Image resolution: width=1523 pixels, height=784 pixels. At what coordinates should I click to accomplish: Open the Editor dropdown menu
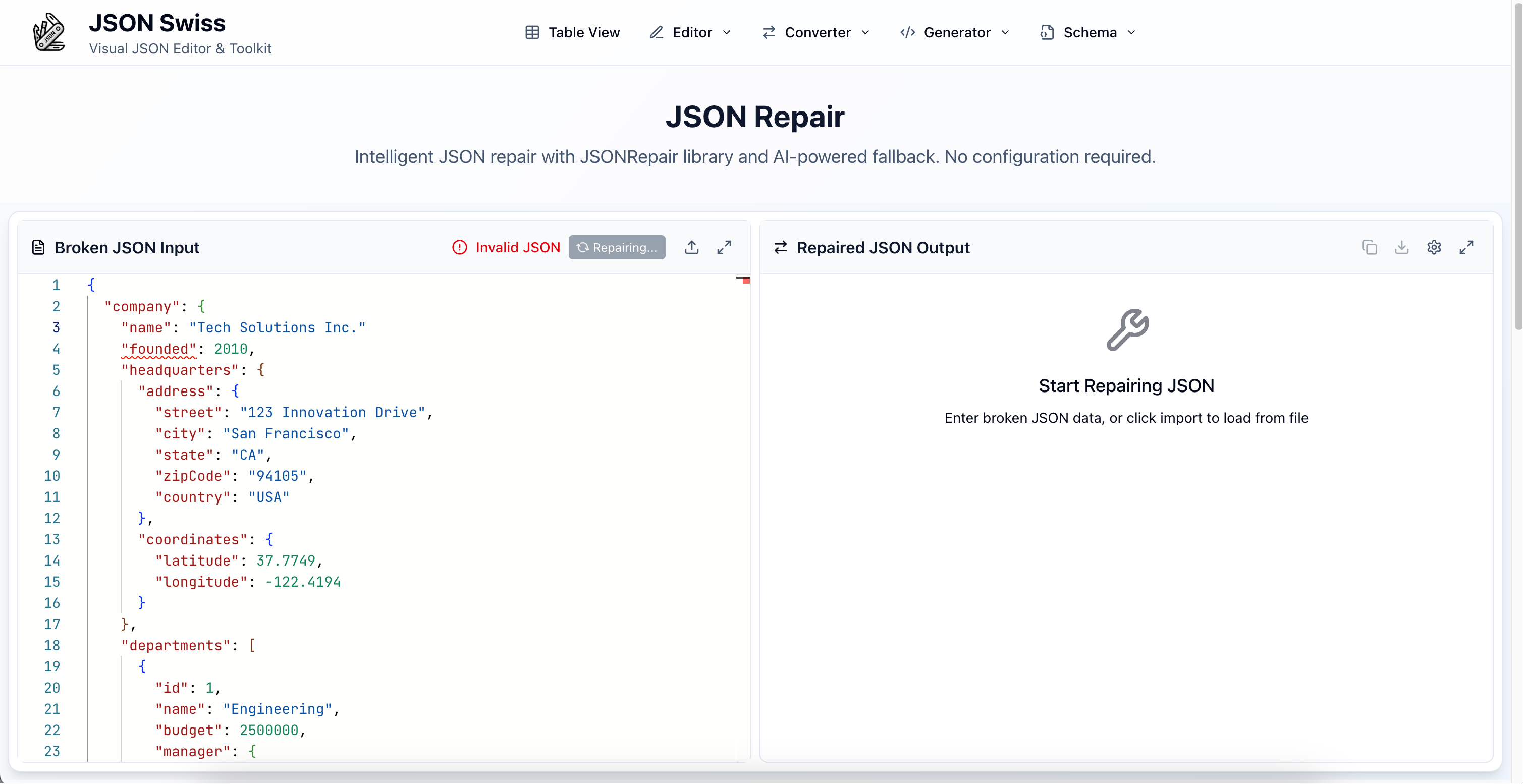pos(690,32)
